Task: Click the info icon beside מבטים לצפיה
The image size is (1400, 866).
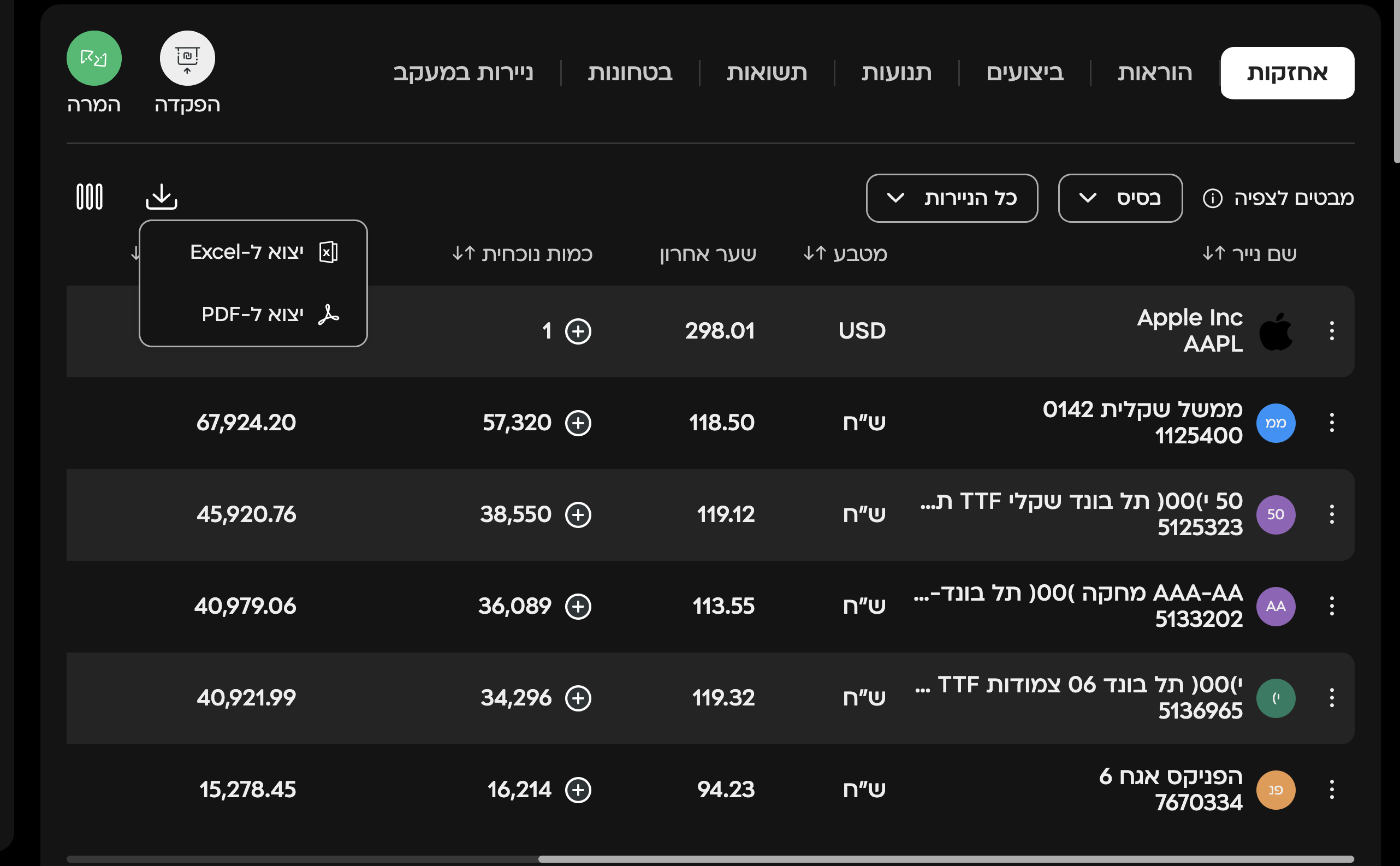Action: (x=1212, y=198)
